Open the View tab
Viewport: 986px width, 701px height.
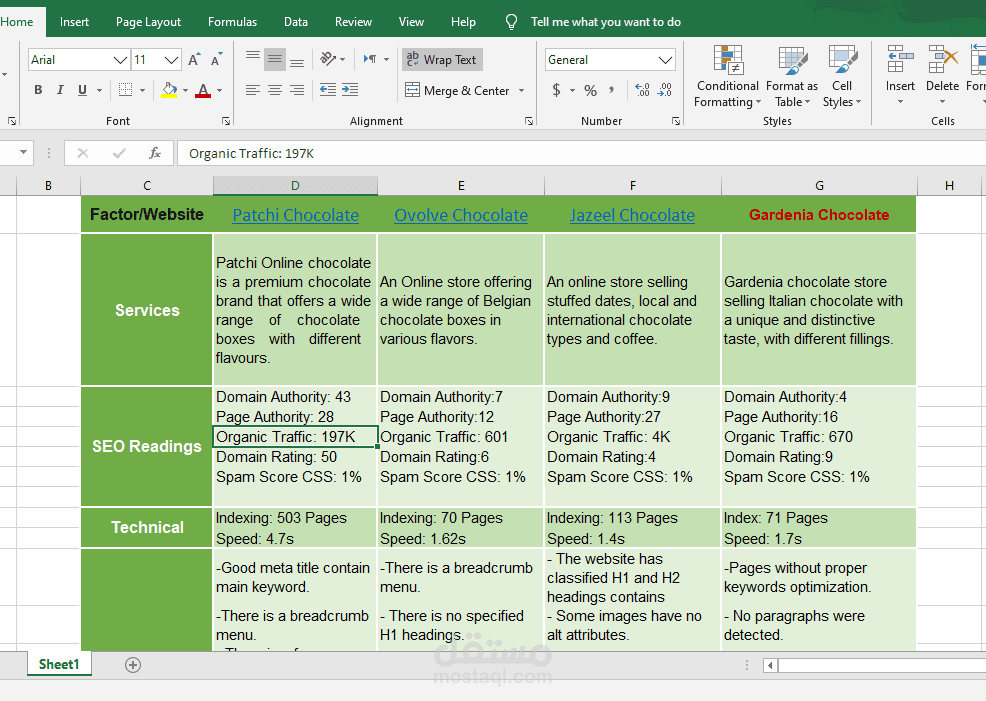point(411,22)
